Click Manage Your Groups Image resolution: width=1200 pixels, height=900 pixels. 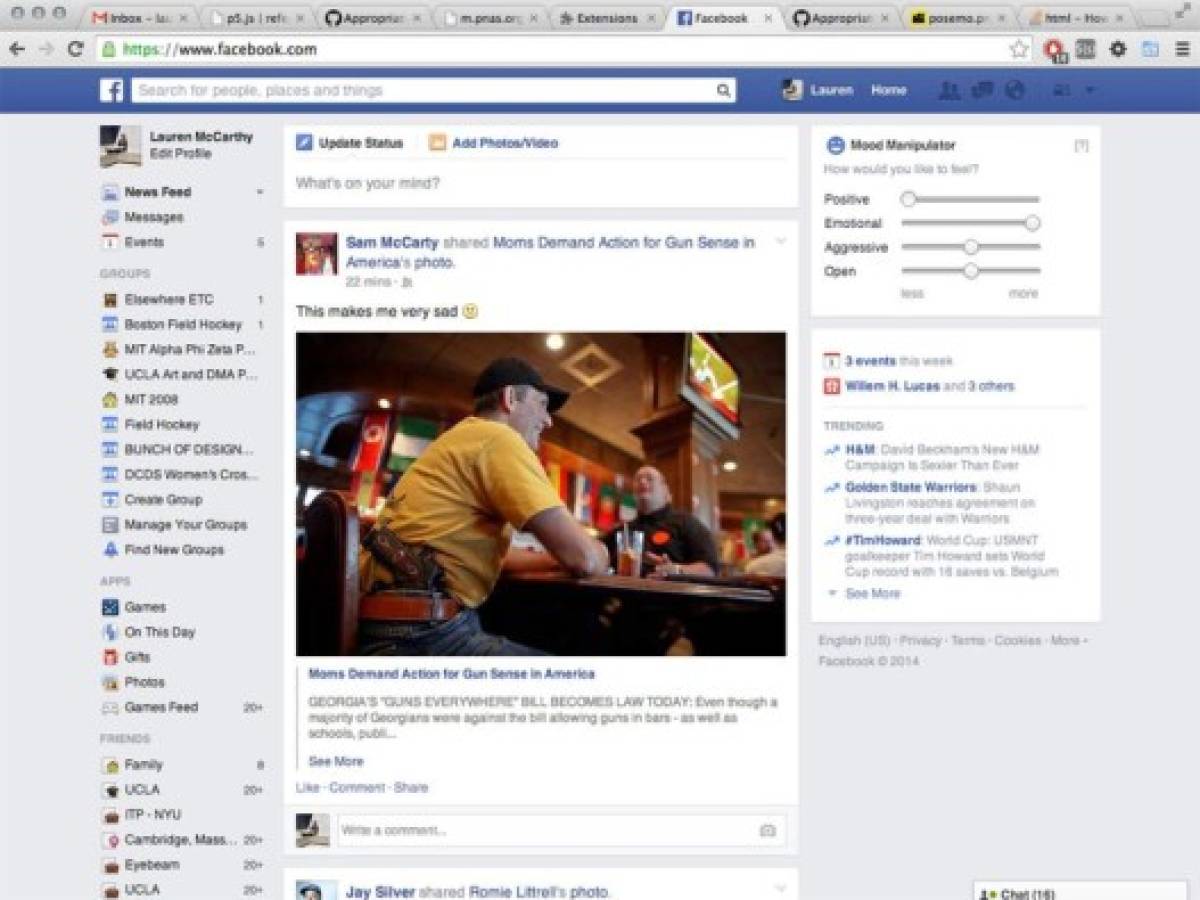click(x=185, y=524)
